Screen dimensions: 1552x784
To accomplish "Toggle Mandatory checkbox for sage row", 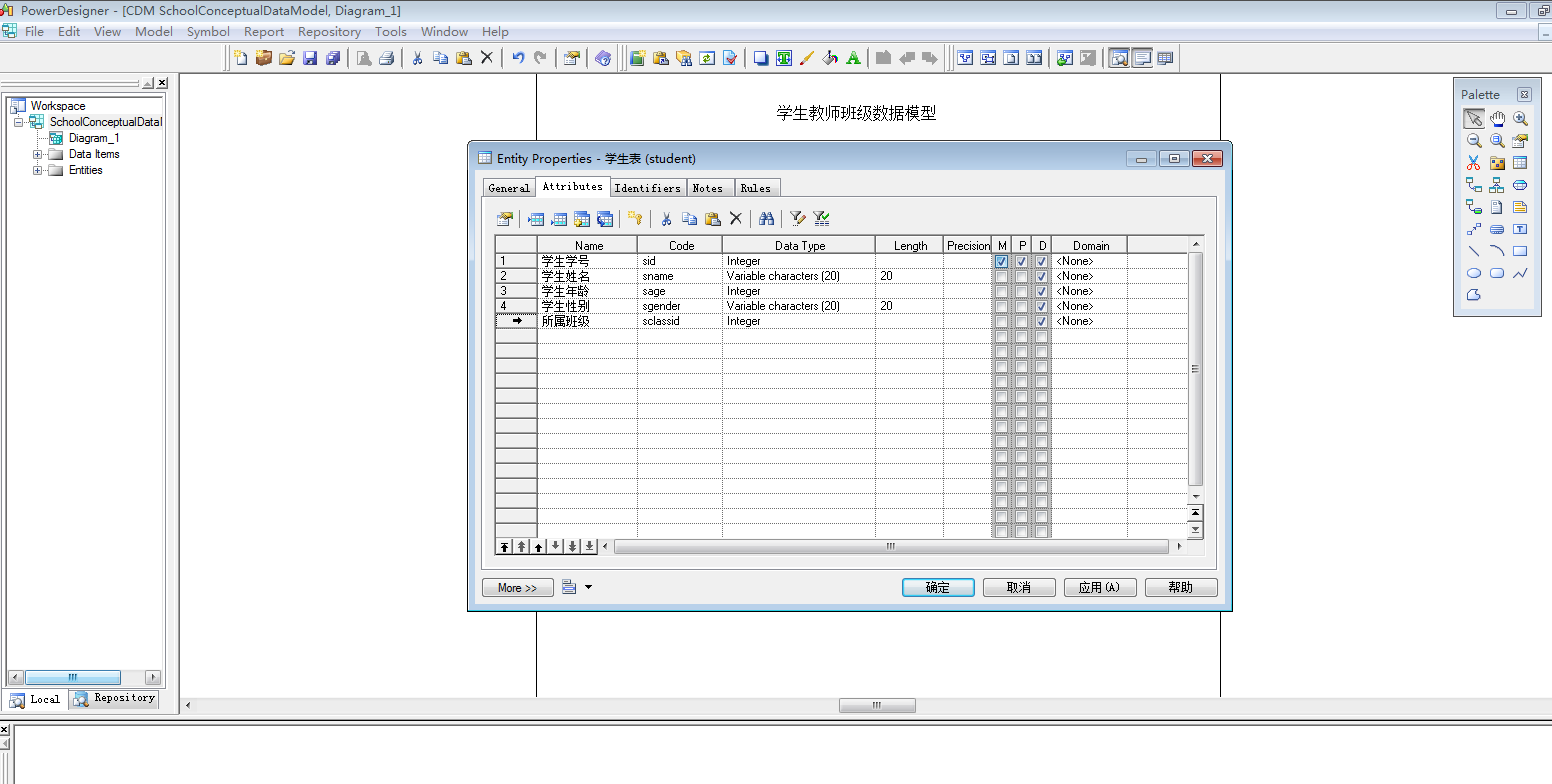I will 1001,291.
